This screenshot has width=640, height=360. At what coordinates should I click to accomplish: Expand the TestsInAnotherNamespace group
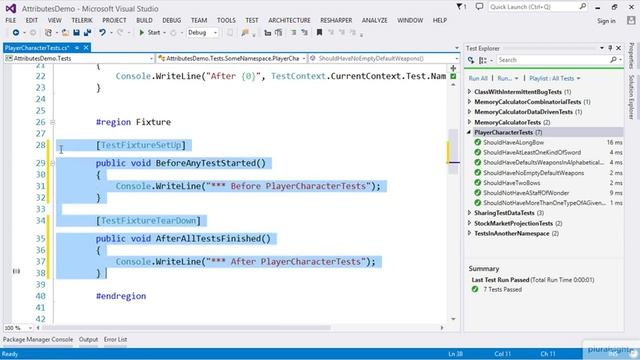click(x=469, y=233)
